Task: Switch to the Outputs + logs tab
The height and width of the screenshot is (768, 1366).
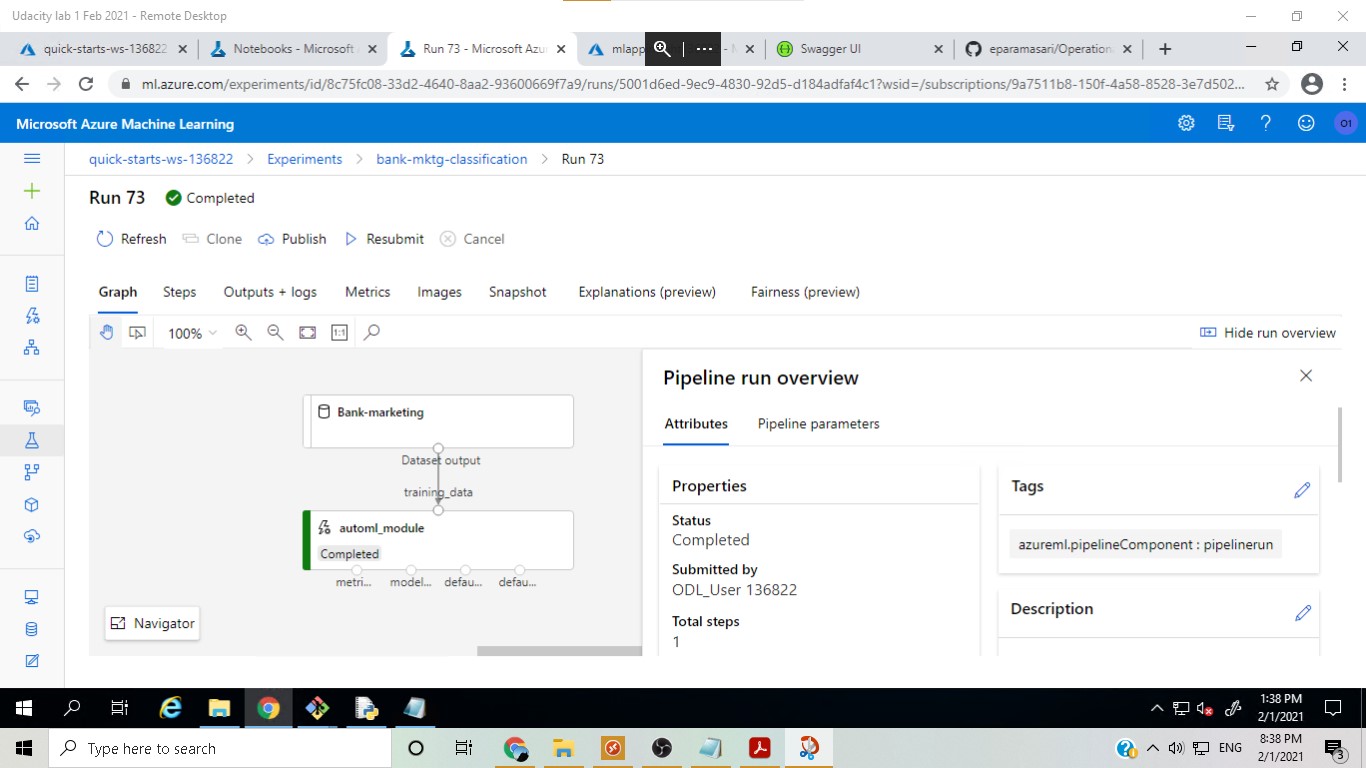Action: pos(270,292)
